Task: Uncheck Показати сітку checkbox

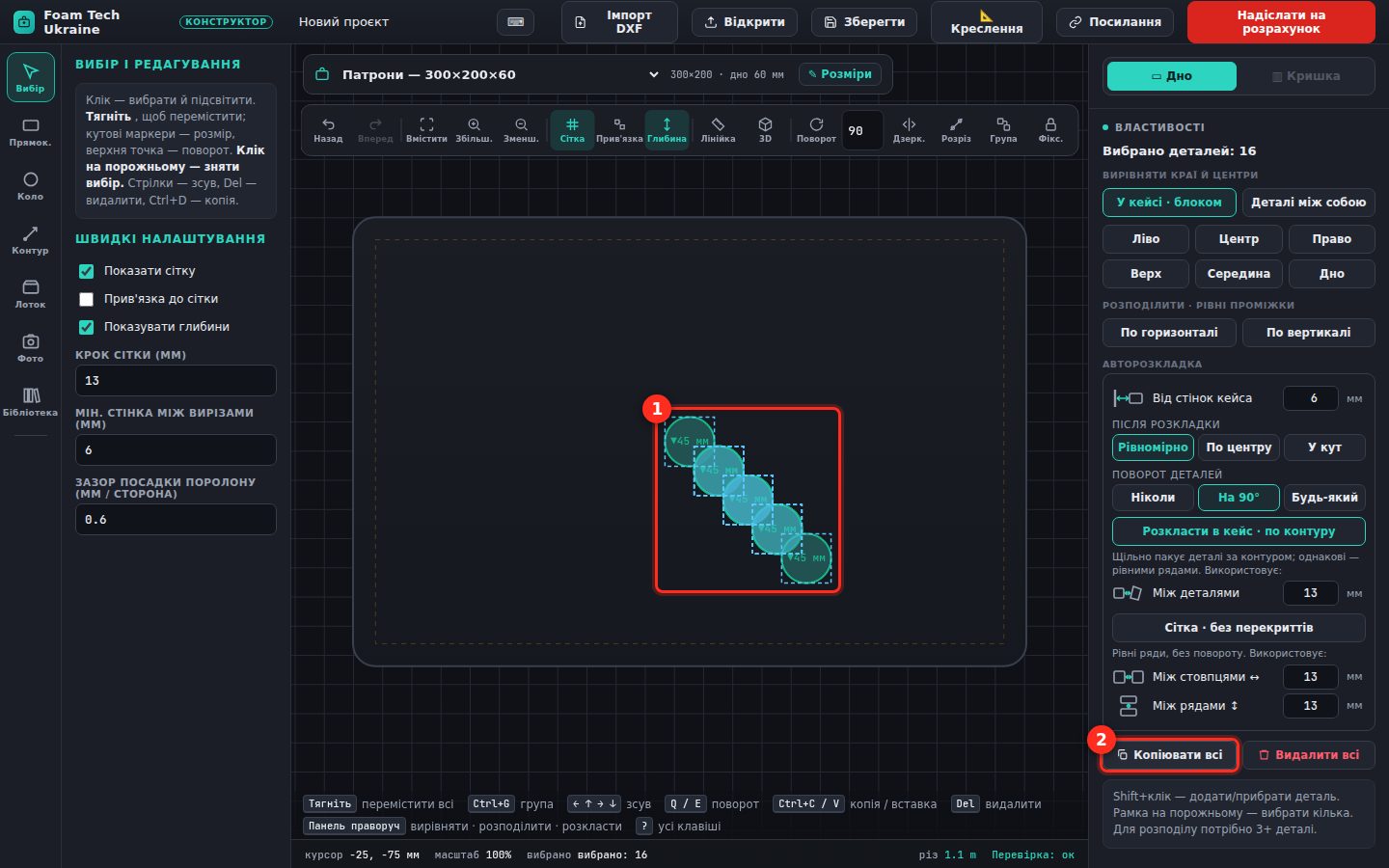Action: click(86, 271)
